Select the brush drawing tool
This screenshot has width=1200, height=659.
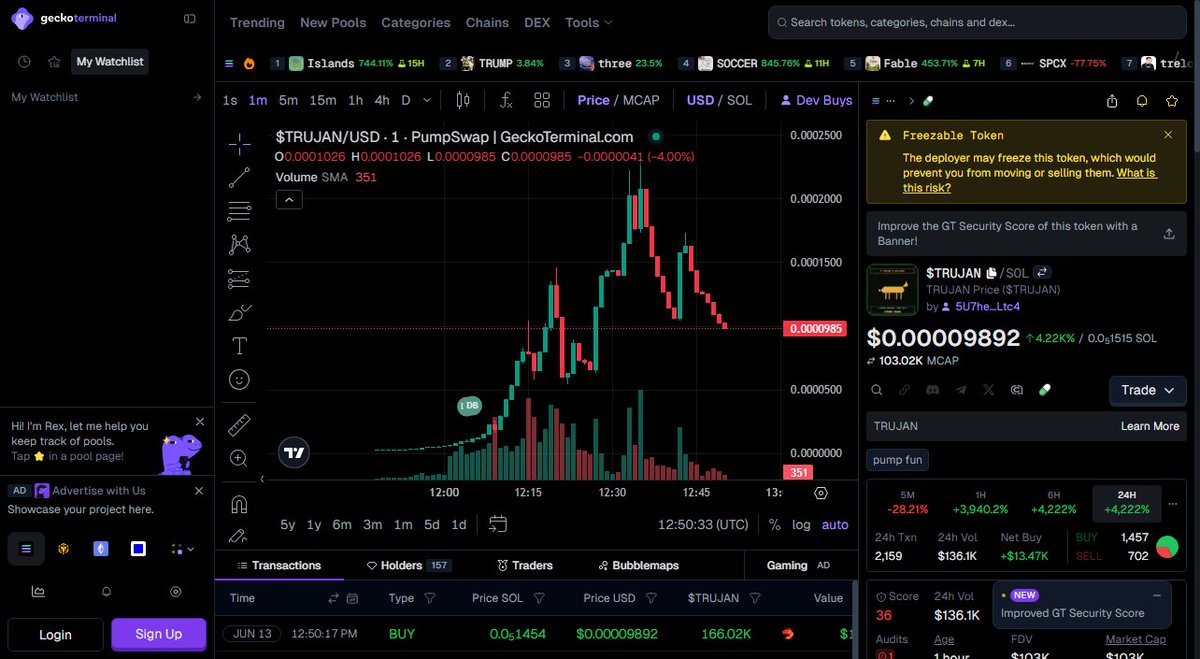pyautogui.click(x=239, y=313)
